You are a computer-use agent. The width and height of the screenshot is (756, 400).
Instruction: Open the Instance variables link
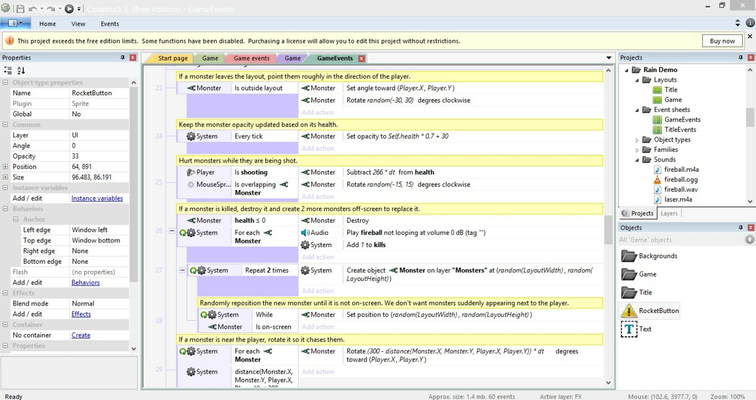(x=96, y=198)
